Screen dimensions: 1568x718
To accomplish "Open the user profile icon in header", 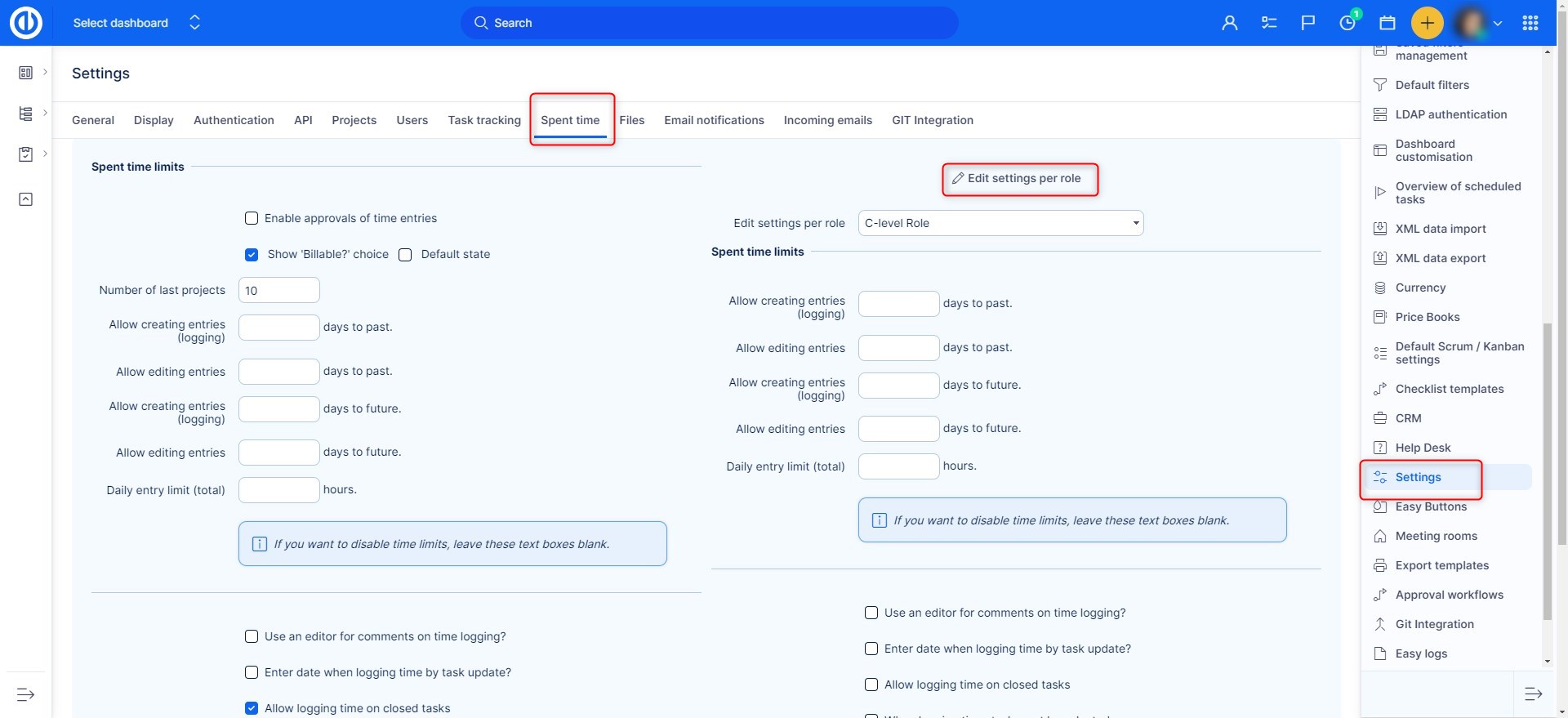I will [x=1229, y=23].
